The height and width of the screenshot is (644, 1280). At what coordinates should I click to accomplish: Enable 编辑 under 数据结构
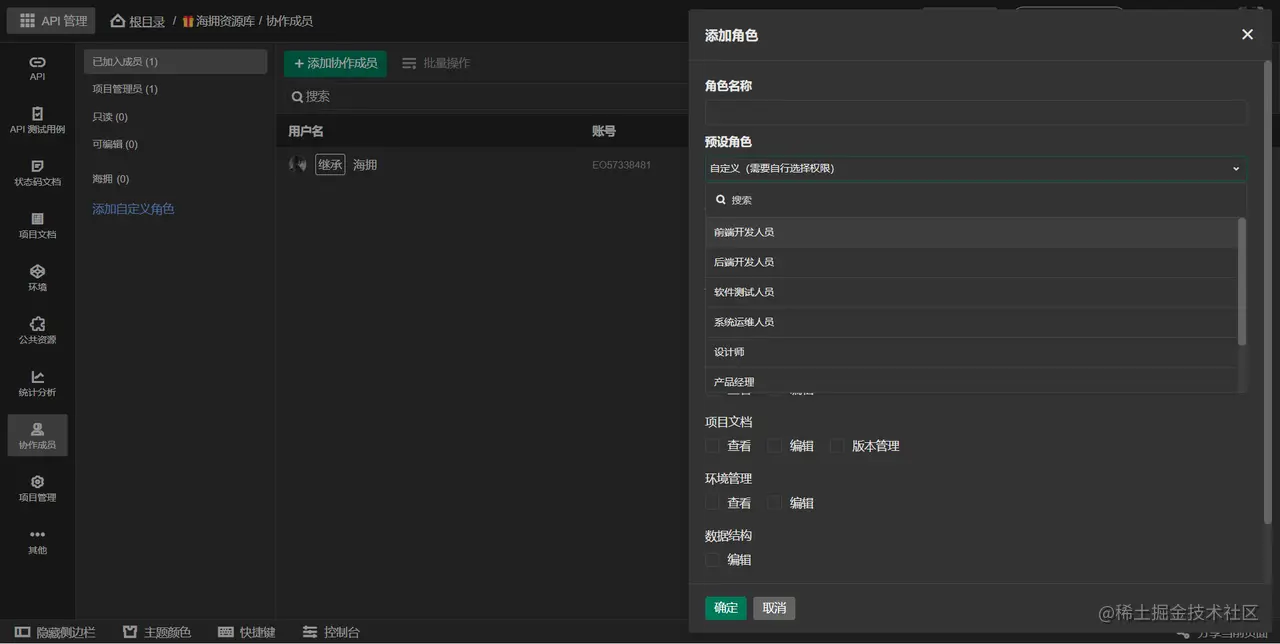(712, 559)
